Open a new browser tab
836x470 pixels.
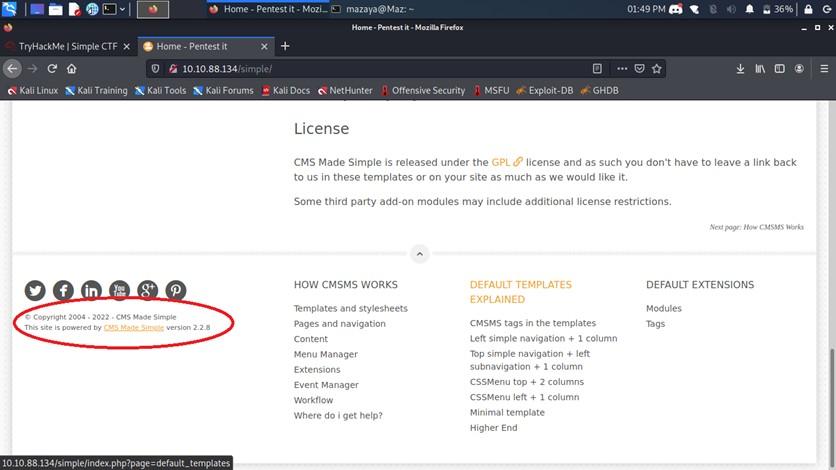[285, 46]
